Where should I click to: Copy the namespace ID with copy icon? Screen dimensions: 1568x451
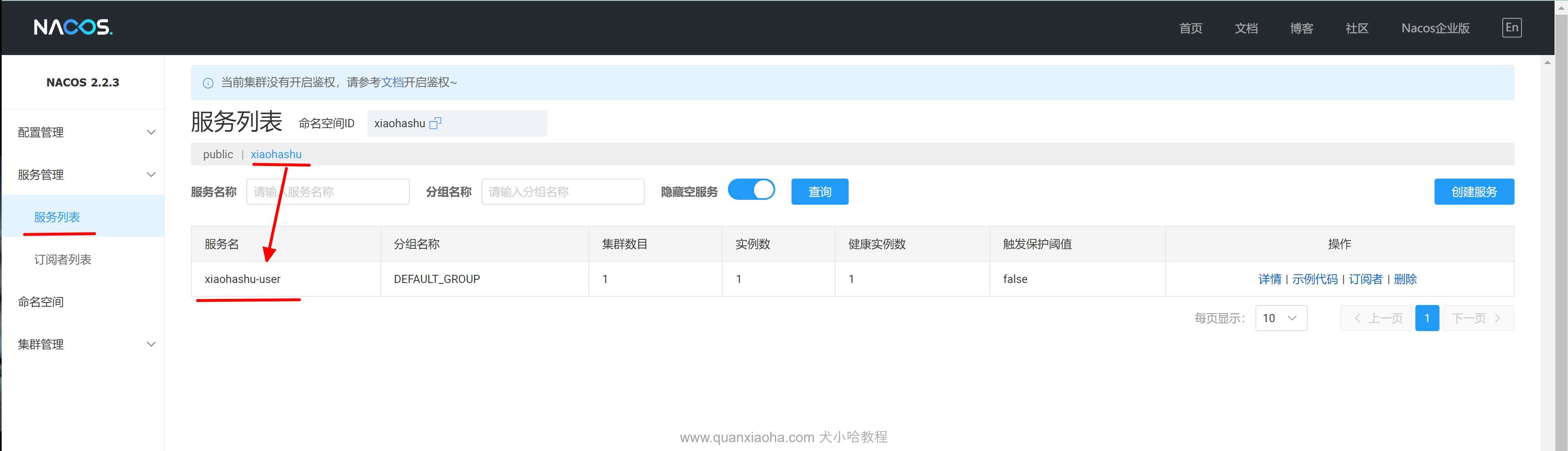pyautogui.click(x=435, y=123)
